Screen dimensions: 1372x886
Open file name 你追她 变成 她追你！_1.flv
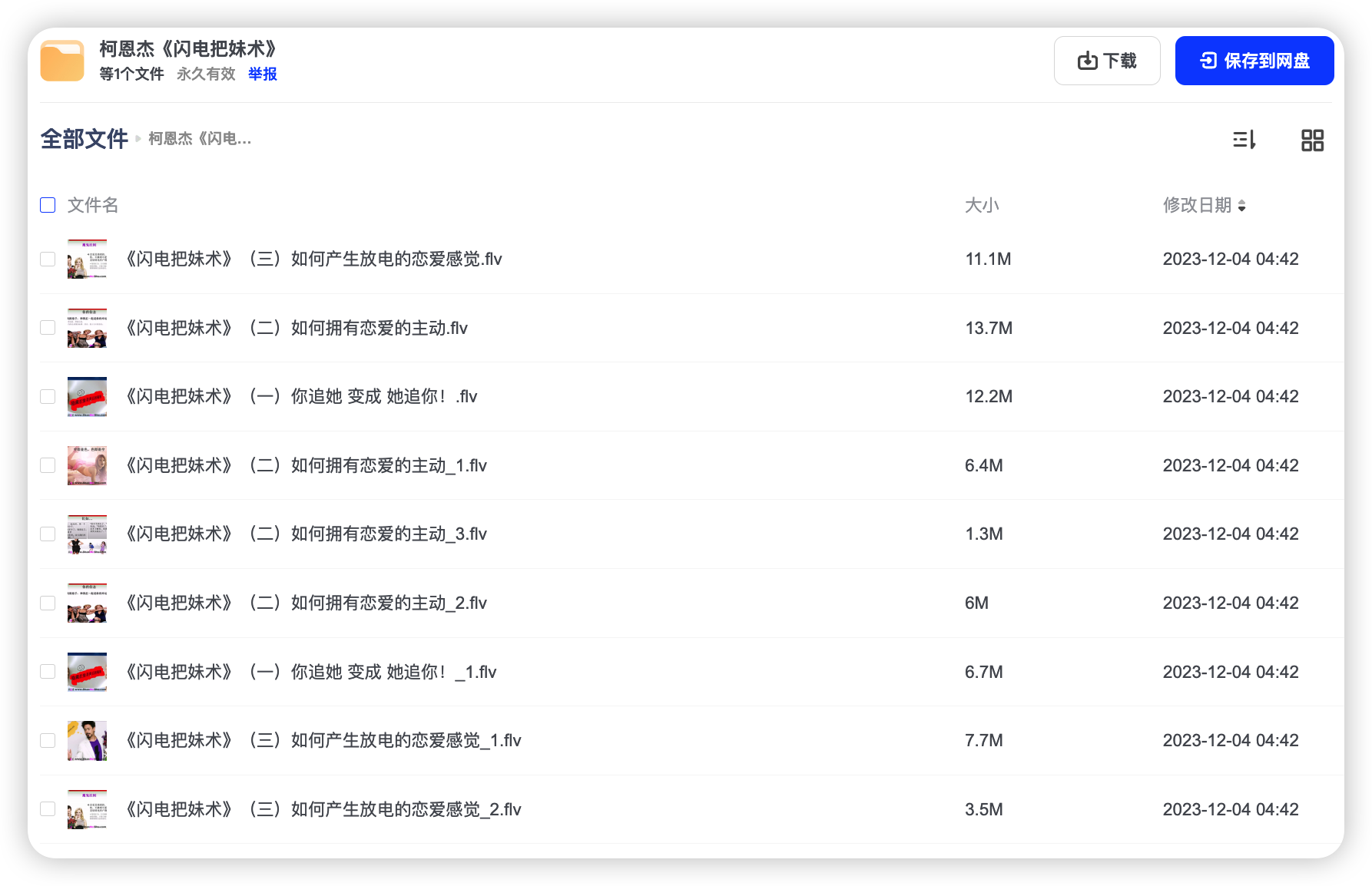[310, 672]
